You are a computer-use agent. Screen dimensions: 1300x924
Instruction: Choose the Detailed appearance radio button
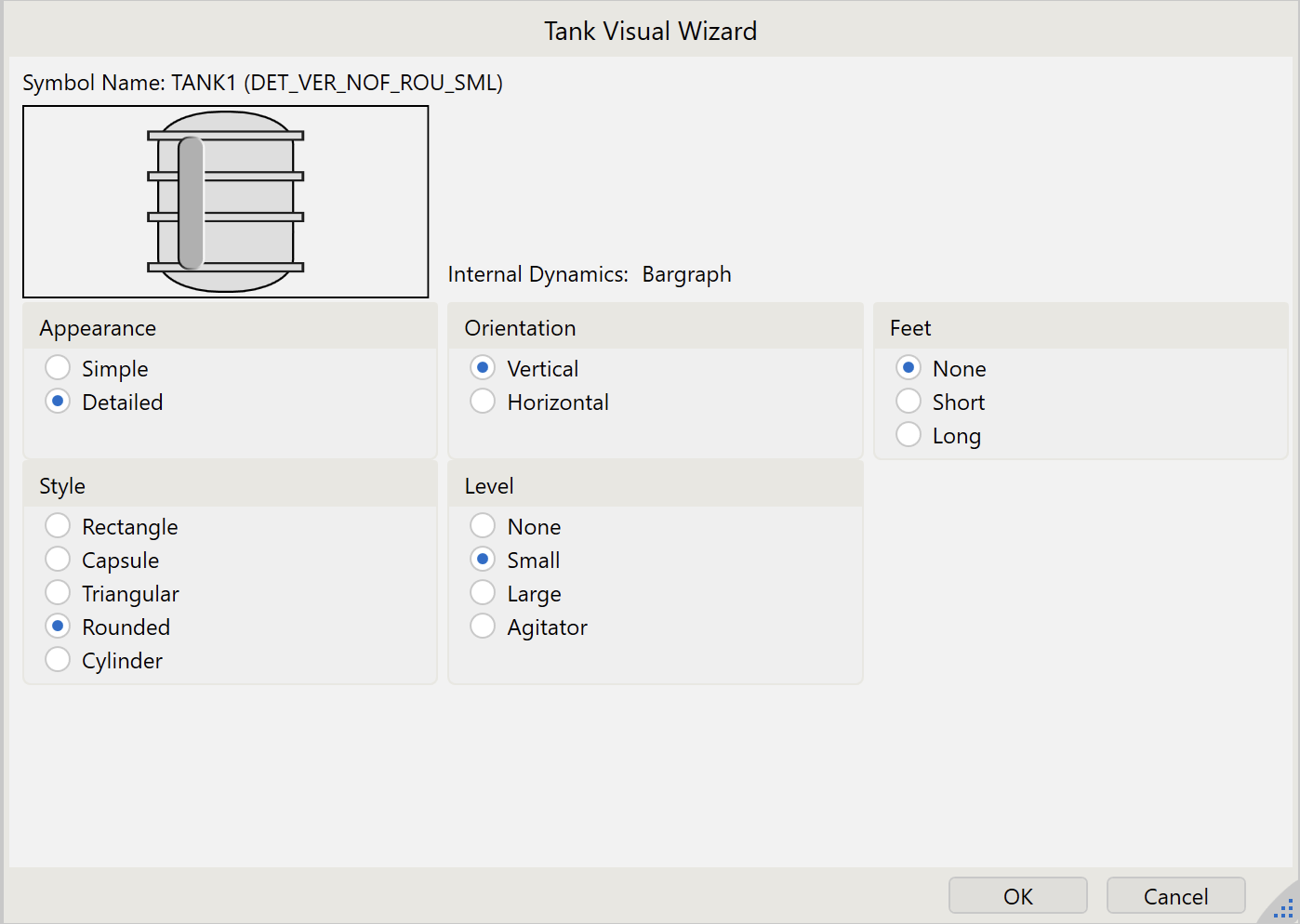point(58,402)
